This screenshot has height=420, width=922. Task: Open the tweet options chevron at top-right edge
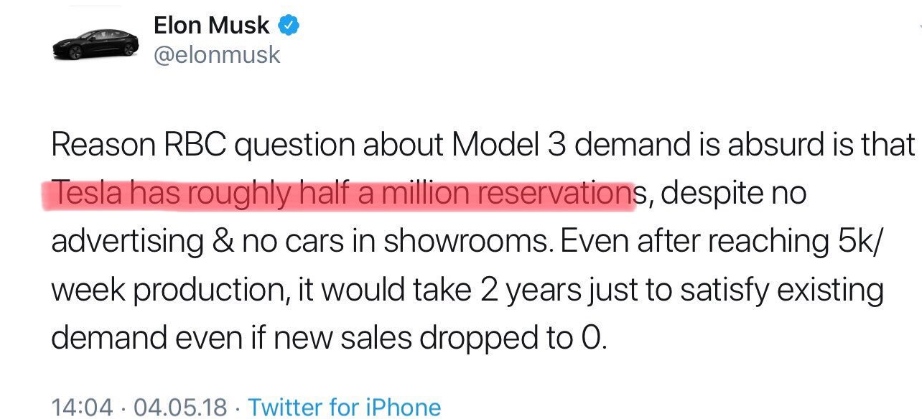point(918,26)
